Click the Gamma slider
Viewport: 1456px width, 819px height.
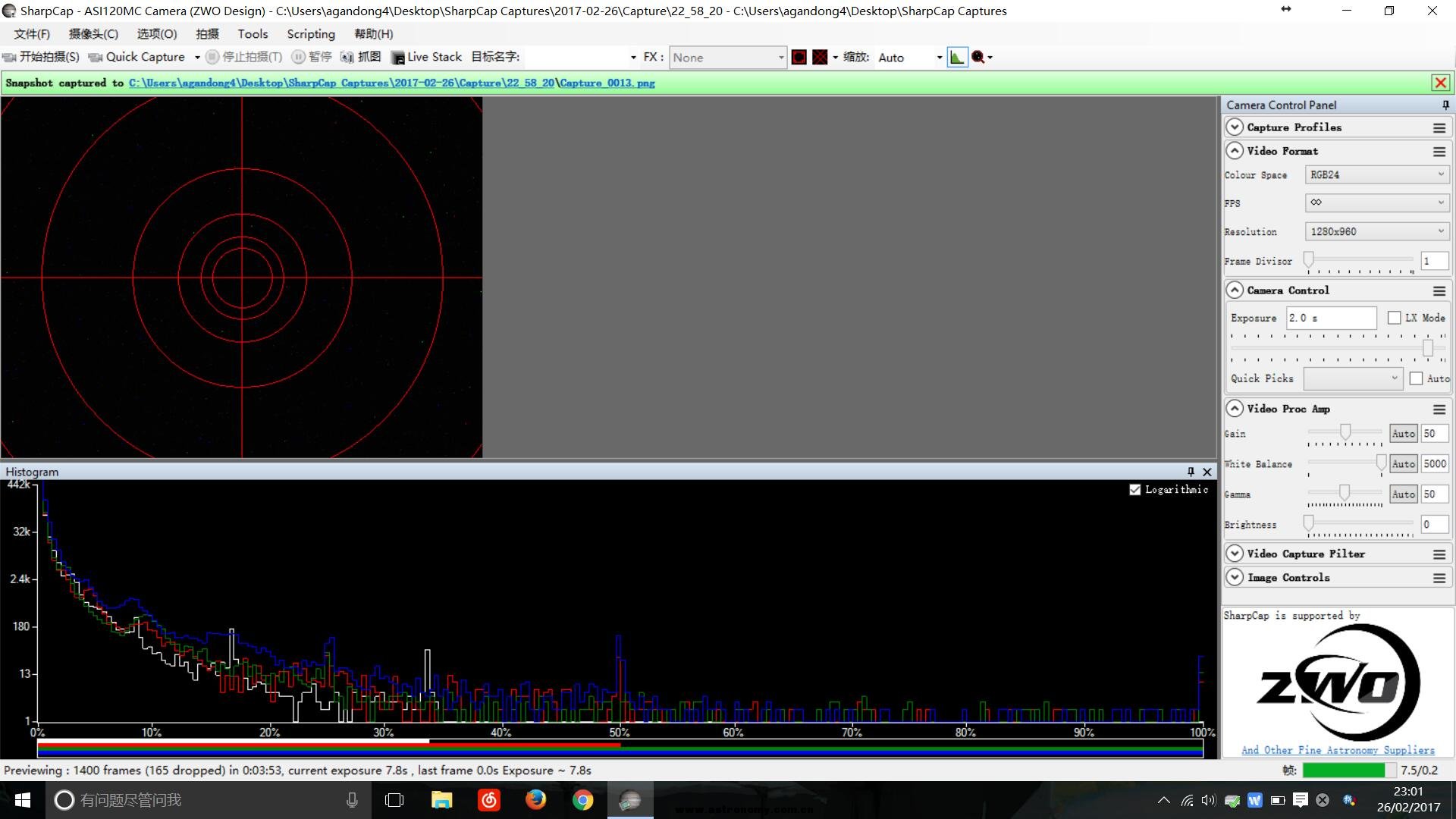click(1345, 493)
